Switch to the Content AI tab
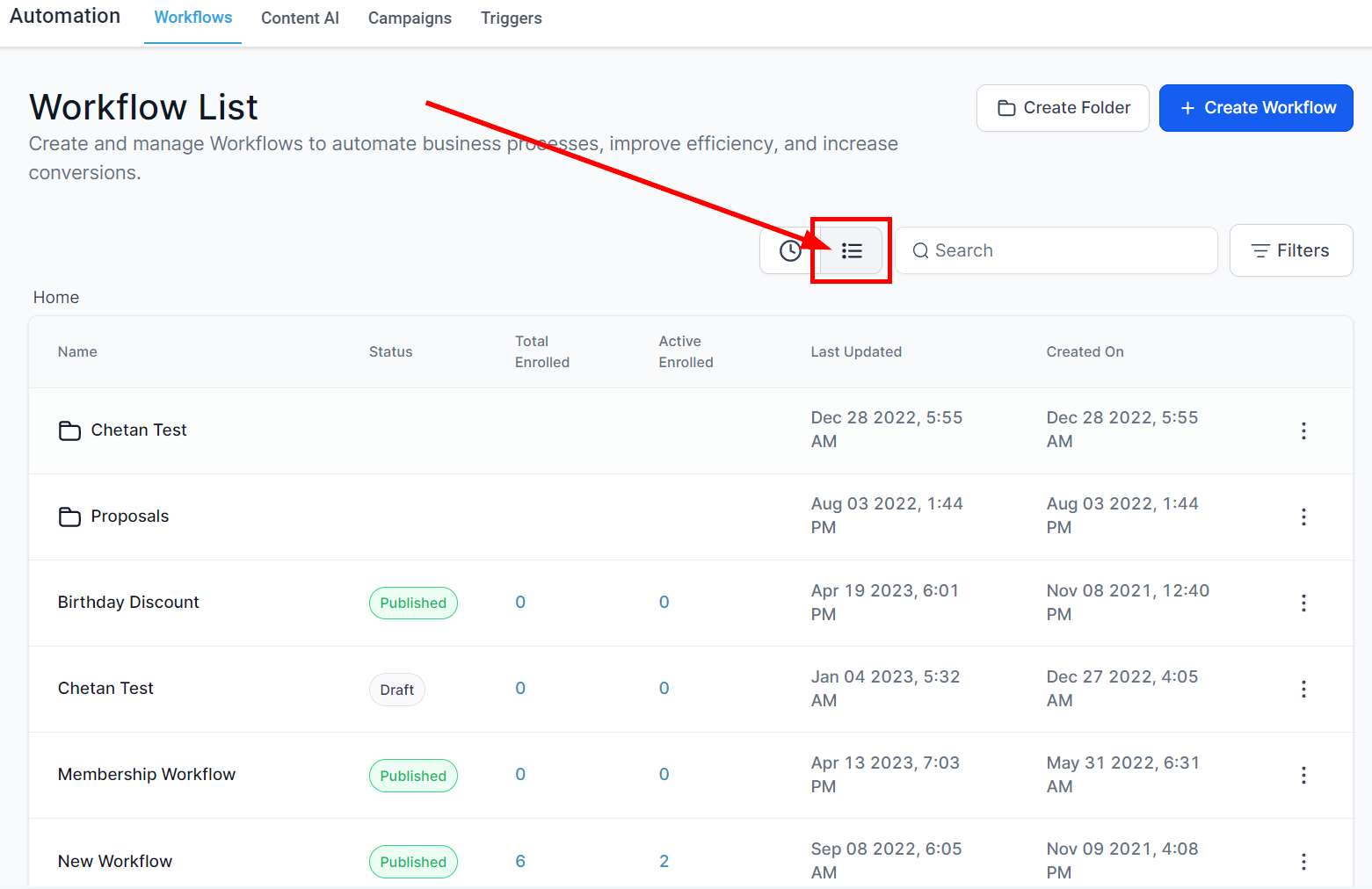The height and width of the screenshot is (889, 1372). (300, 18)
